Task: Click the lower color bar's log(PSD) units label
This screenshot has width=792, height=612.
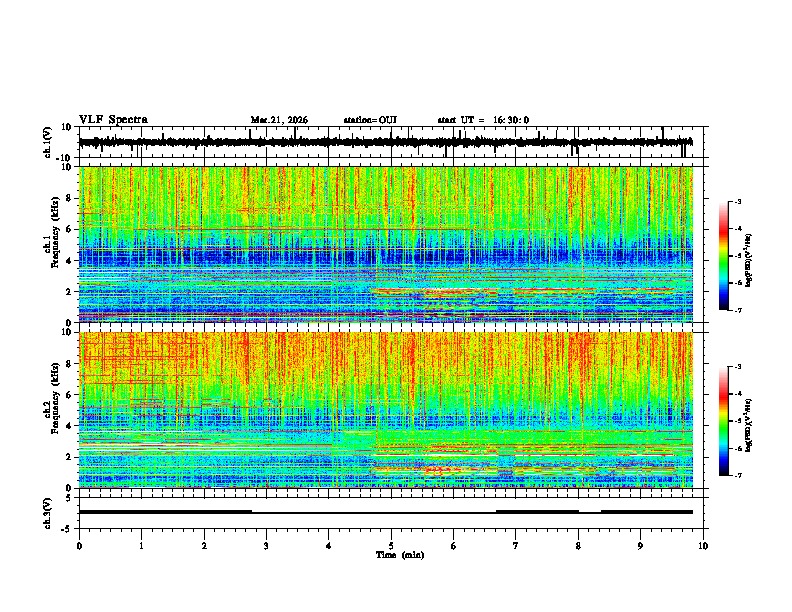Action: 749,425
